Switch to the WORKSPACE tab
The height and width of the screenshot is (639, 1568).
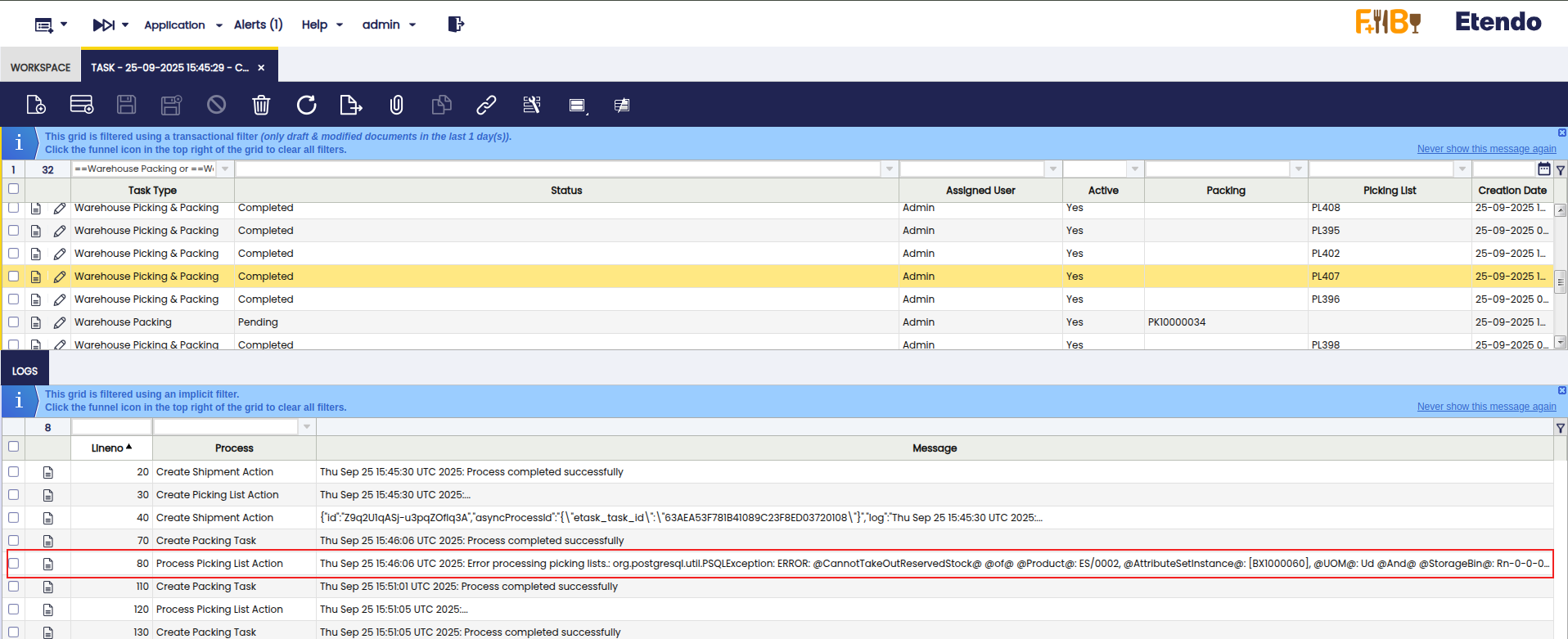[41, 67]
